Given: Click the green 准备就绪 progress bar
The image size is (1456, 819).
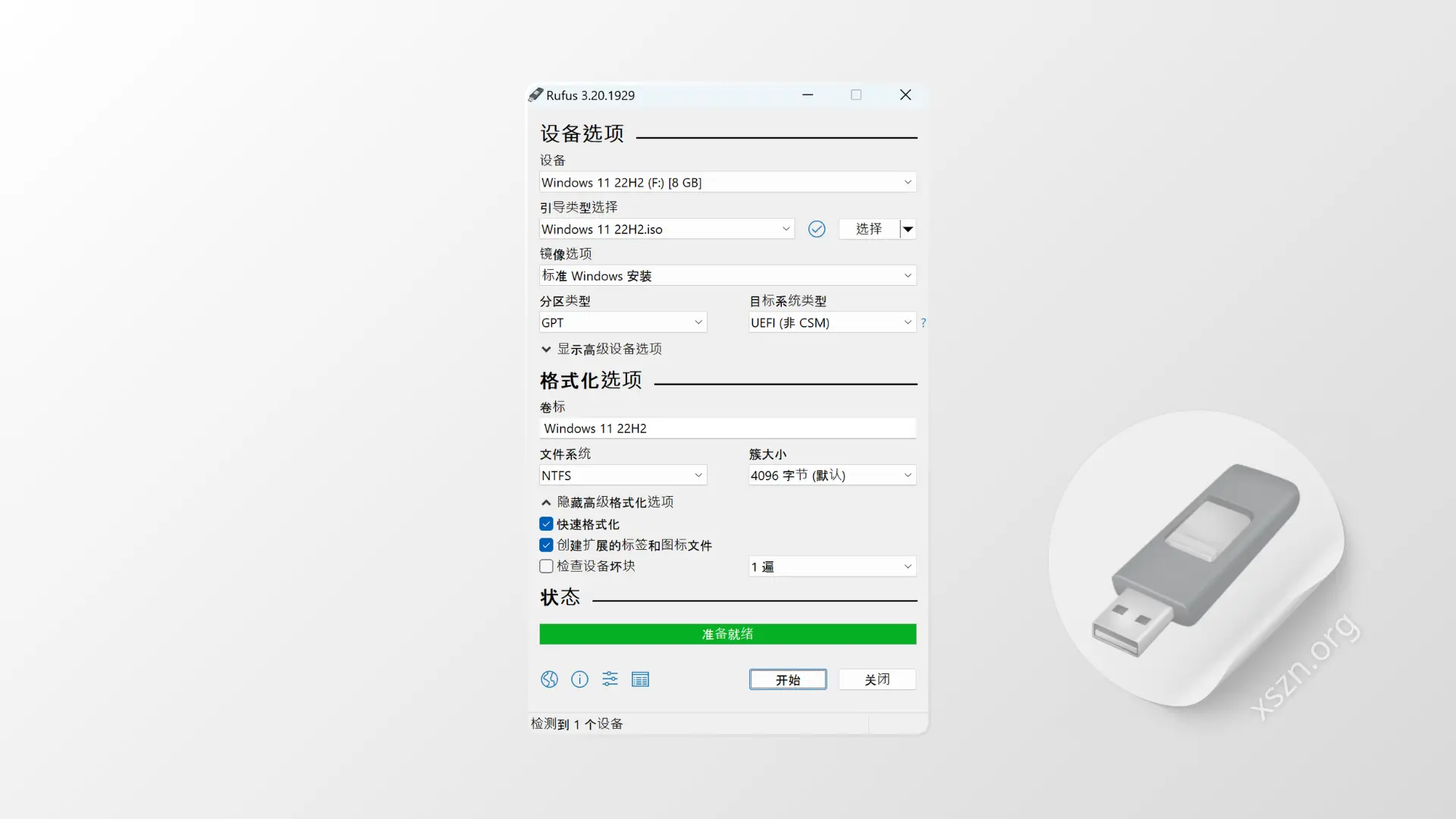Looking at the screenshot, I should tap(726, 634).
